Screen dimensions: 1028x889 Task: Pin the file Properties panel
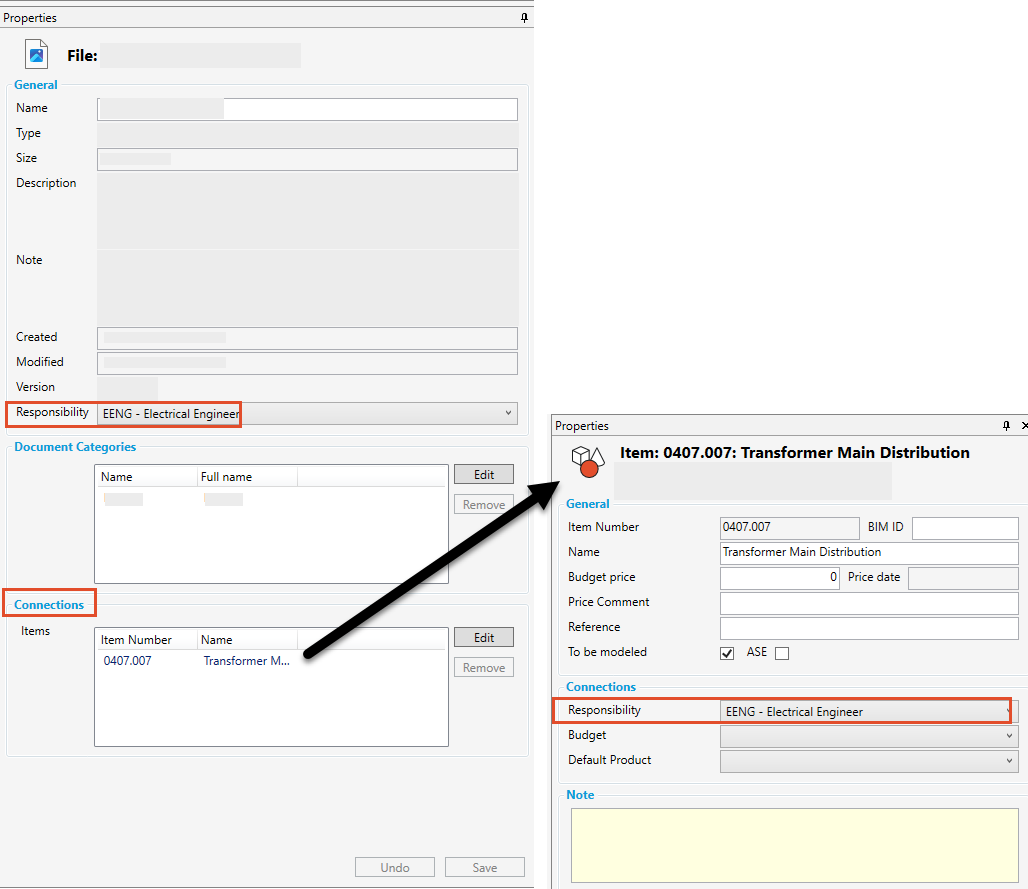524,18
